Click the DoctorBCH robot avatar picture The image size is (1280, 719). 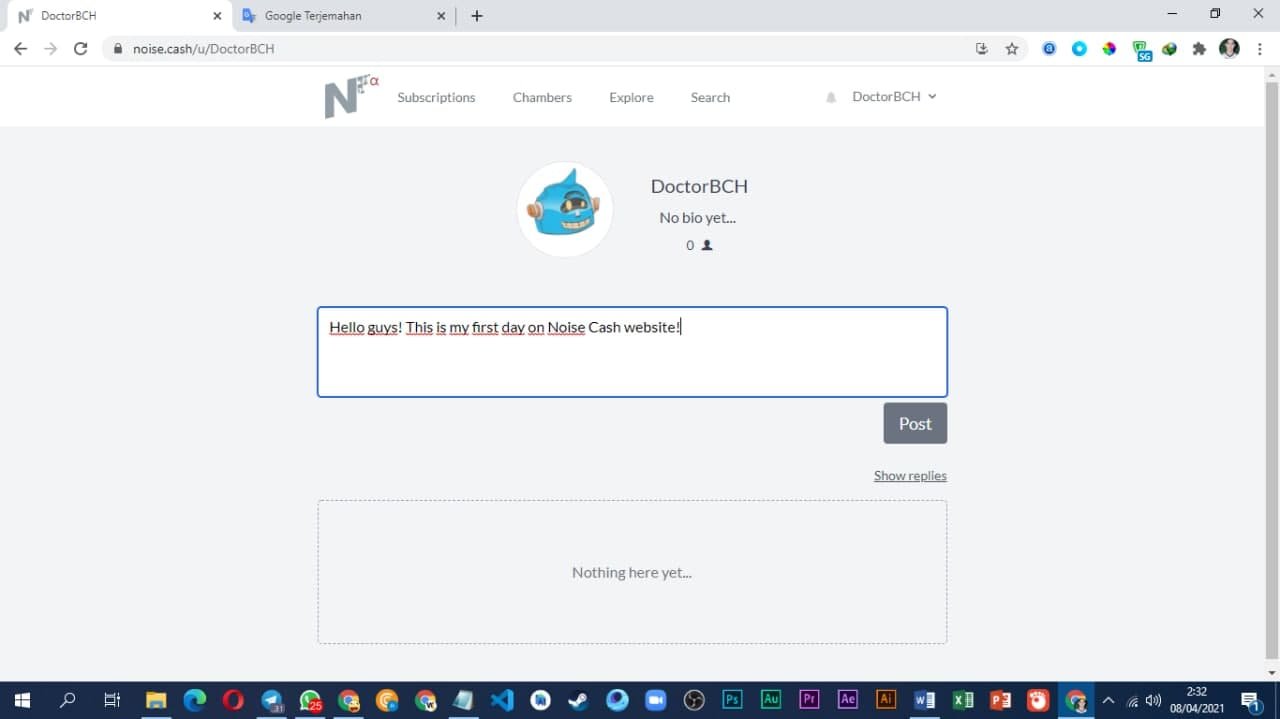point(565,209)
